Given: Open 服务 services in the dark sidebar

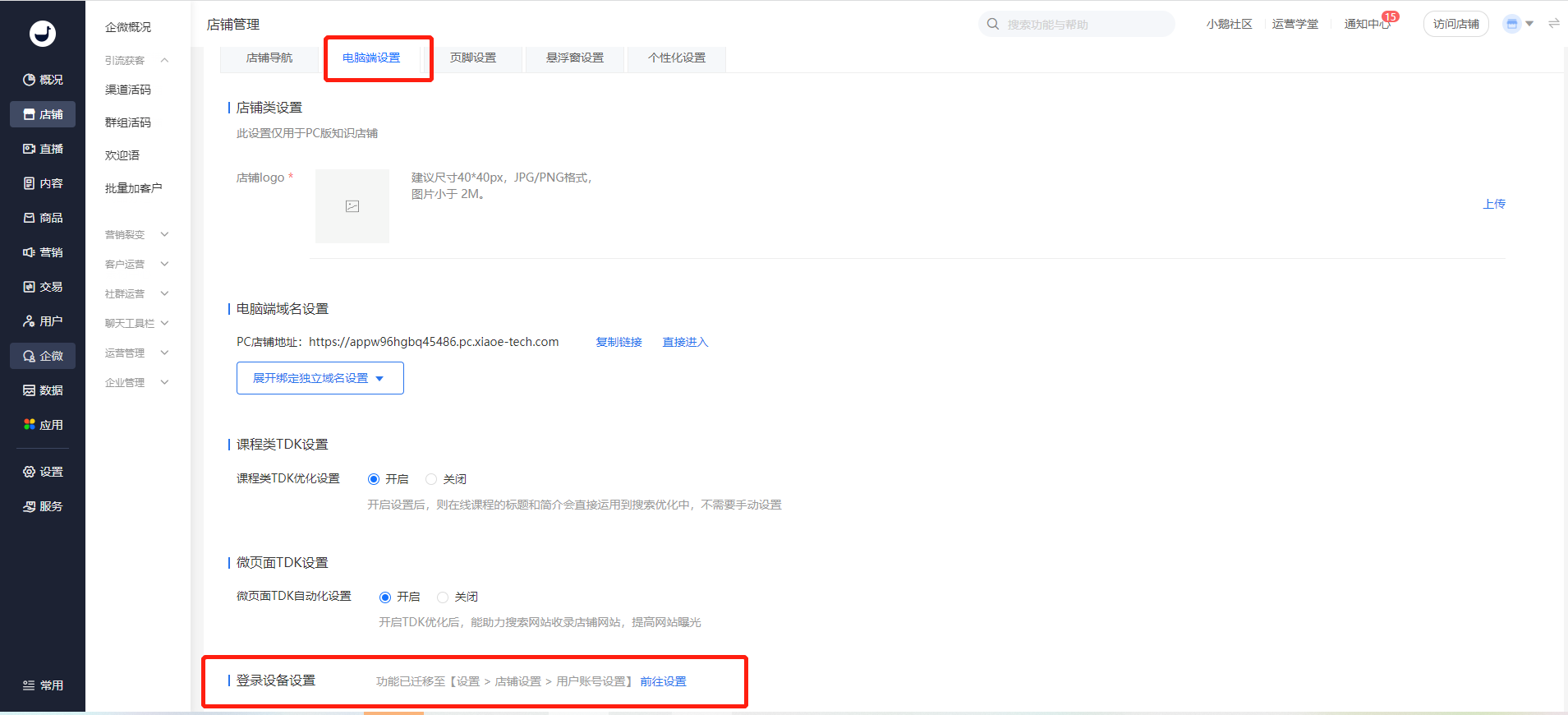Looking at the screenshot, I should (43, 506).
